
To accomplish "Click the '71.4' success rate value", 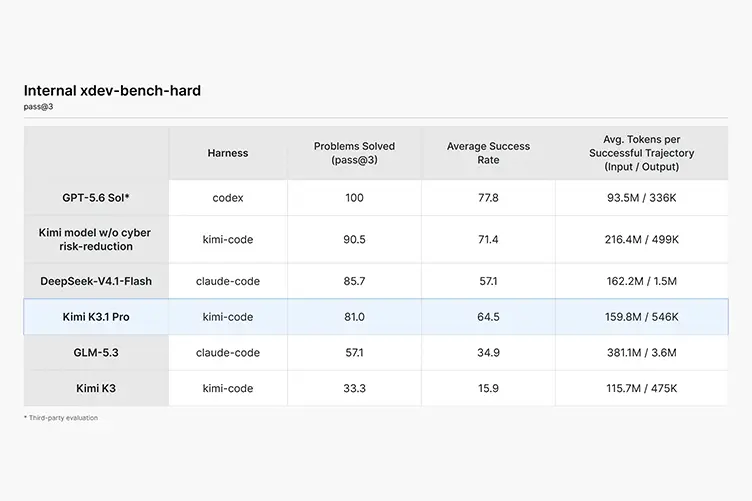I will [488, 239].
